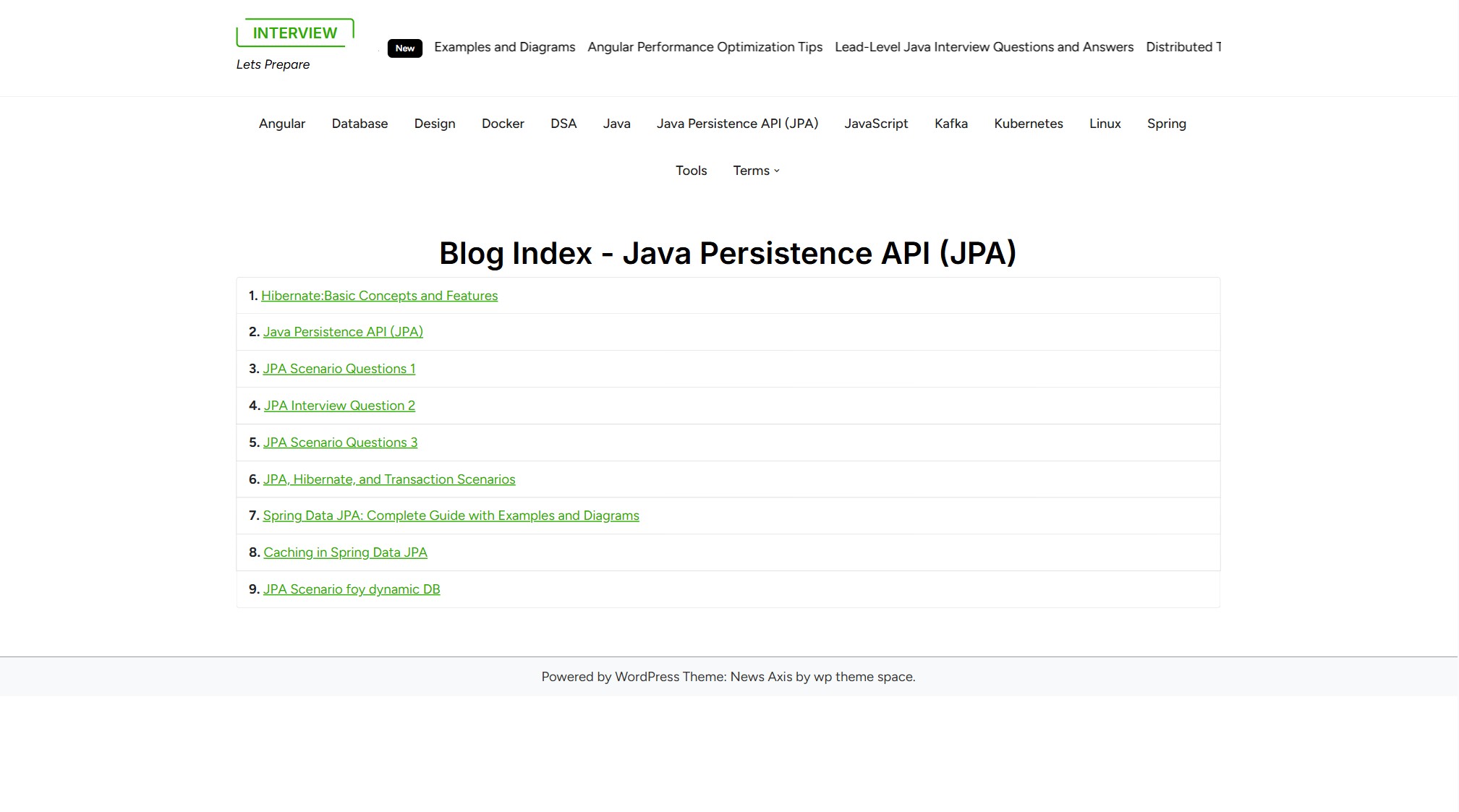Open JPA Scenario Questions 1

click(x=339, y=369)
